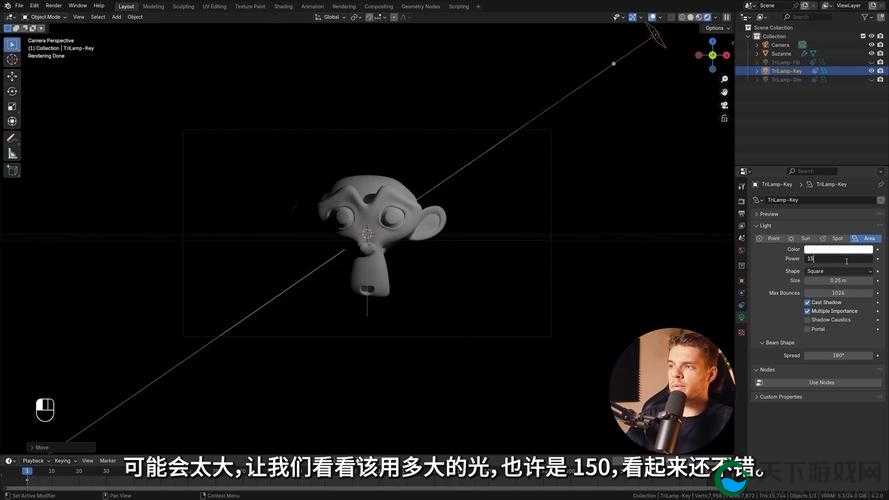Expand the Preview panel
Image resolution: width=889 pixels, height=500 pixels.
point(767,214)
